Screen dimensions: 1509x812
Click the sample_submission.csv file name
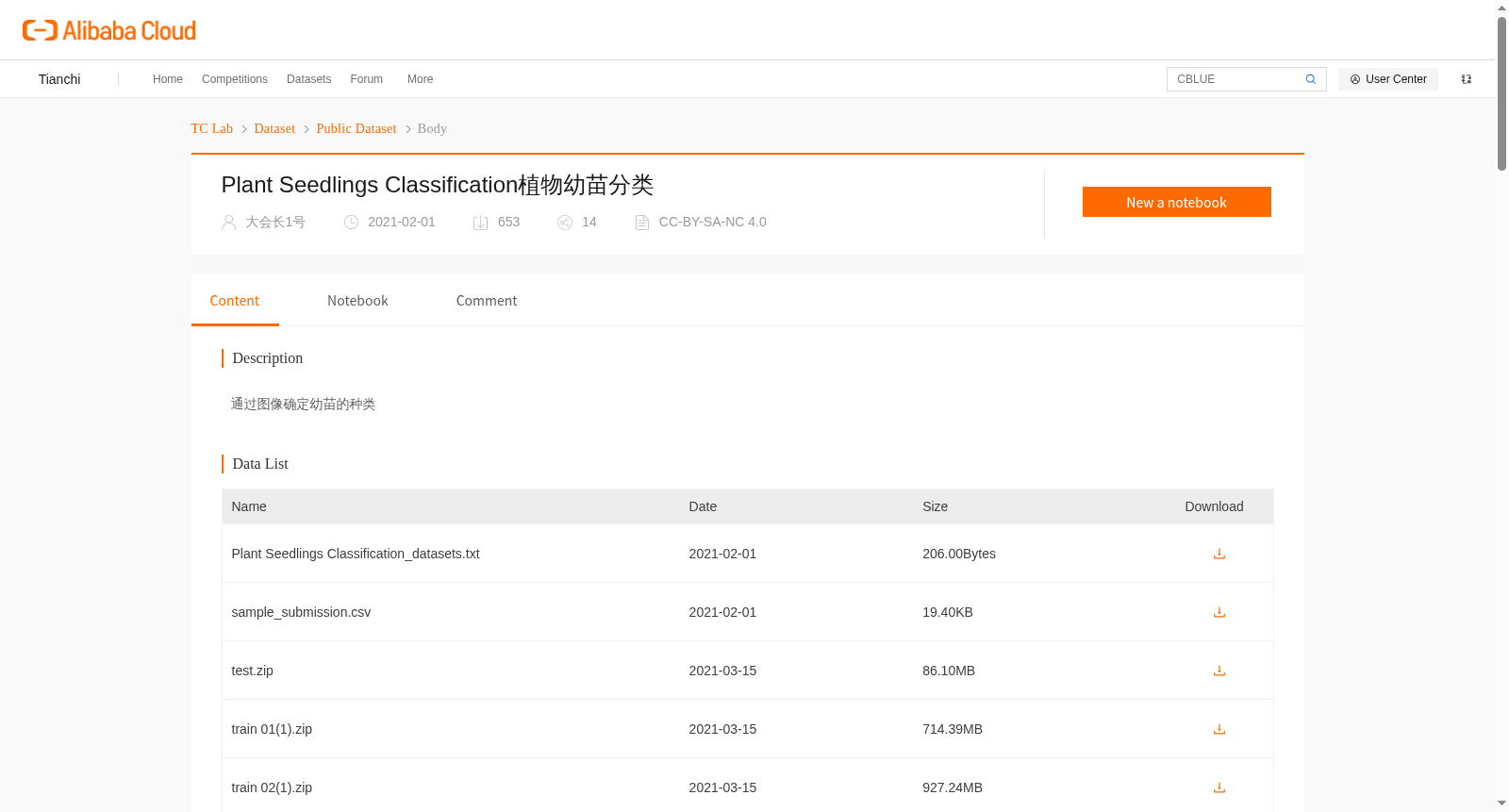click(x=301, y=612)
